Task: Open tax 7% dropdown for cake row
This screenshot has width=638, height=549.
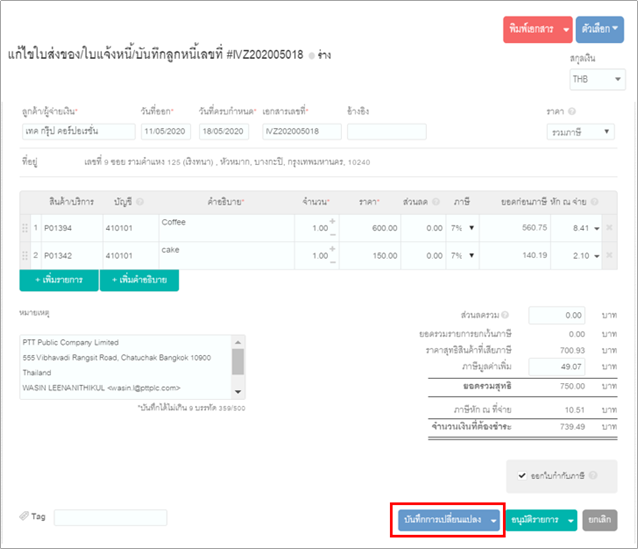Action: click(463, 256)
